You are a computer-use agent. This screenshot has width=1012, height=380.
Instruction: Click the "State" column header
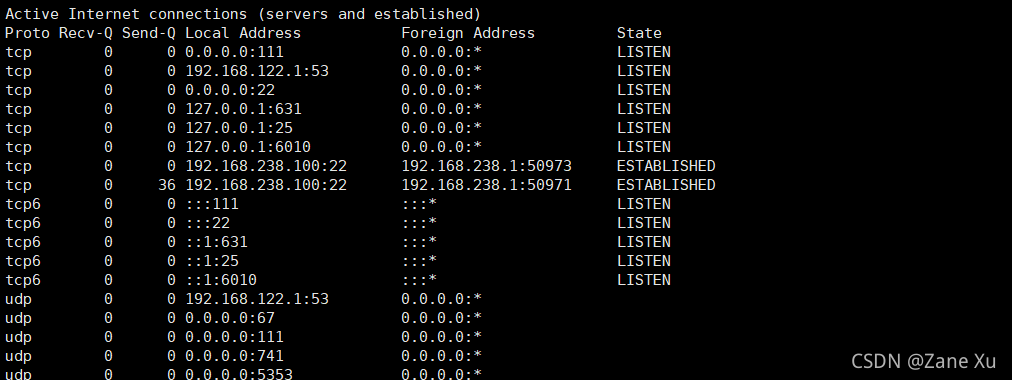[x=639, y=33]
